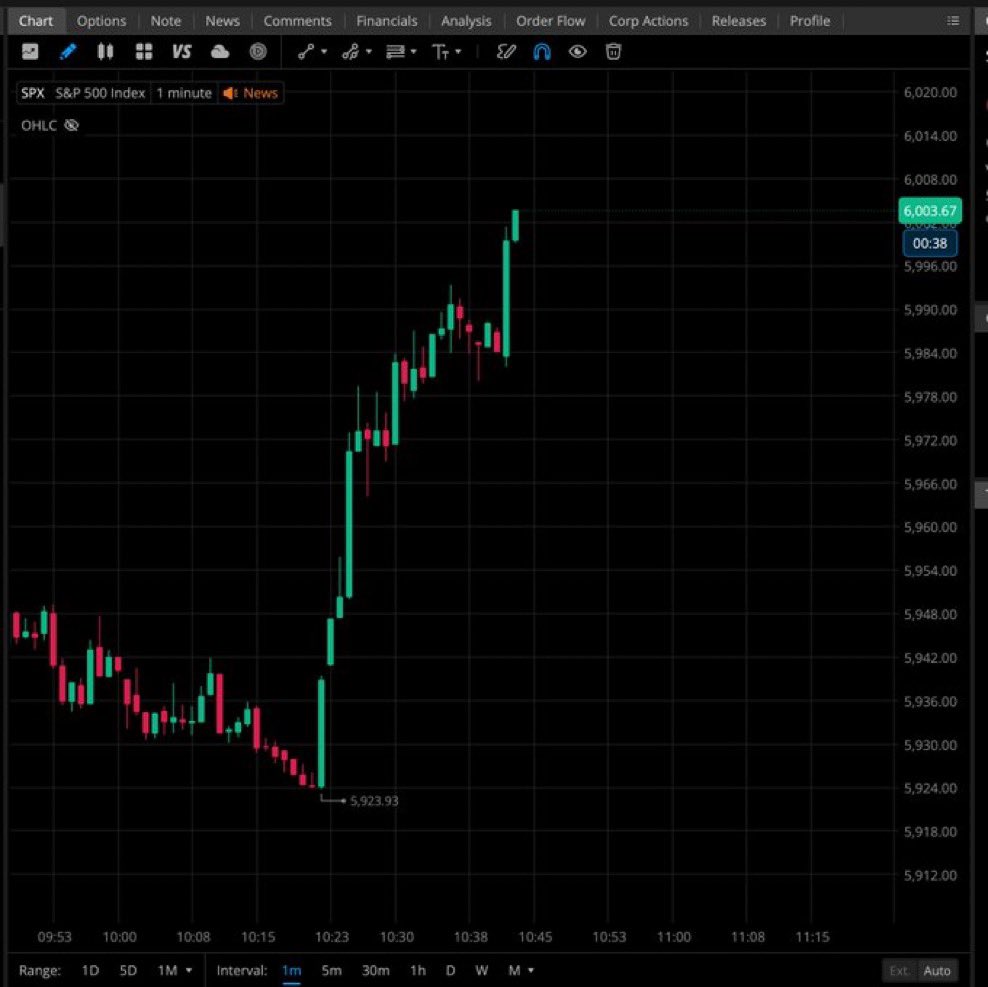Select the line drawing tool

coord(306,52)
